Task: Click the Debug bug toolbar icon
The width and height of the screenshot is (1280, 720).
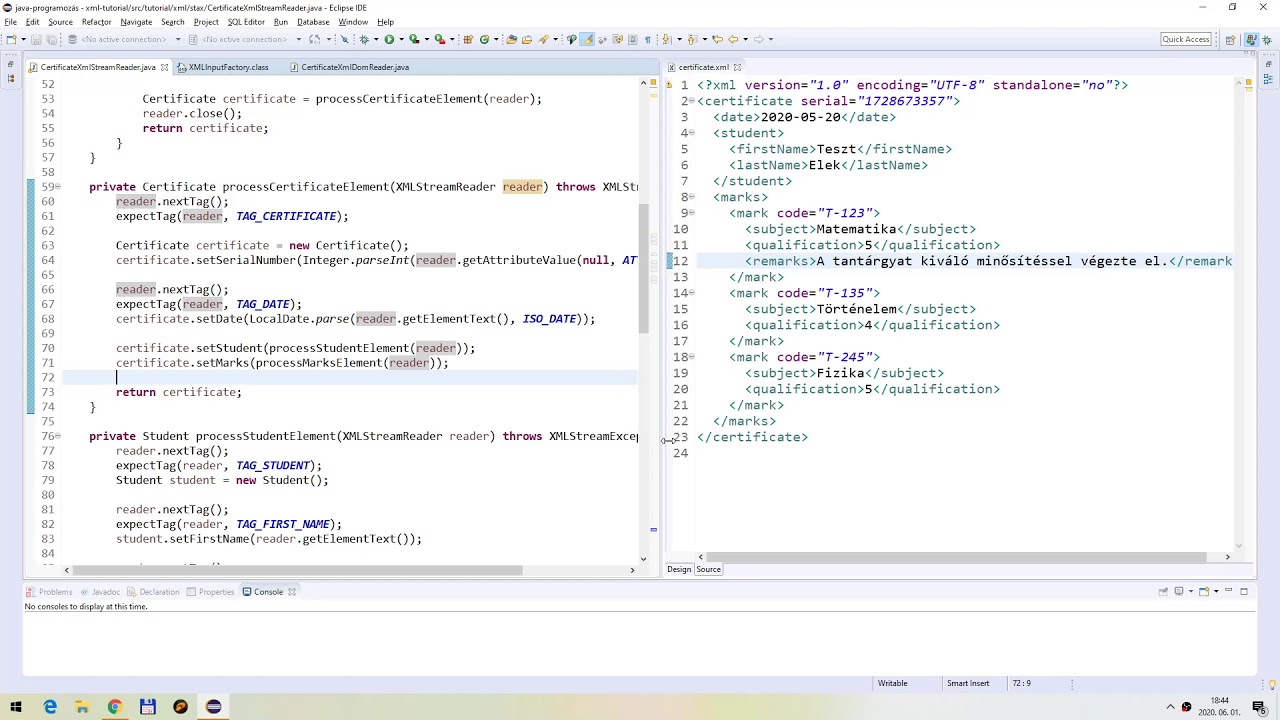Action: point(363,39)
